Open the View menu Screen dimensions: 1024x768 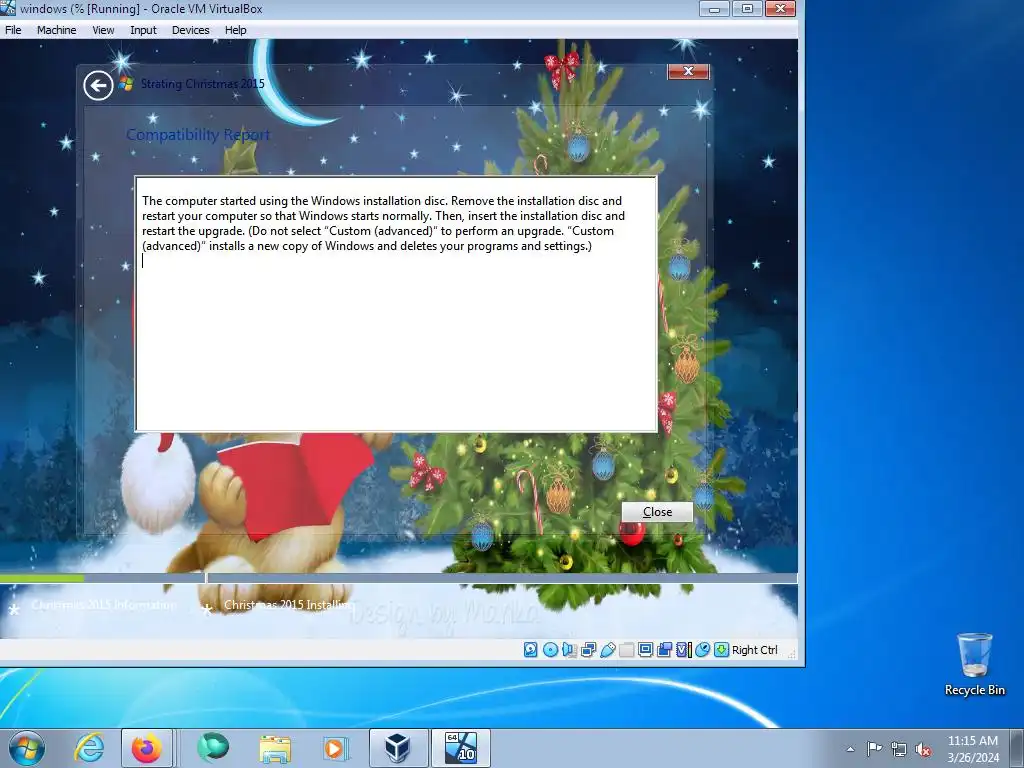click(x=103, y=30)
